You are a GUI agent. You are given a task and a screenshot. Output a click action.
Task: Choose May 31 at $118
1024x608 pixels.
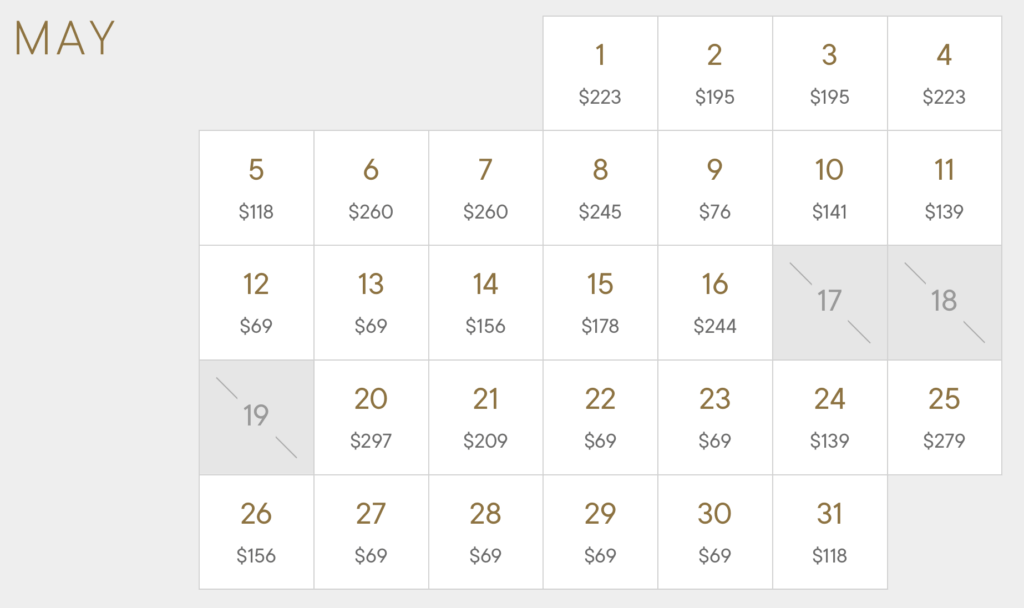coord(830,532)
